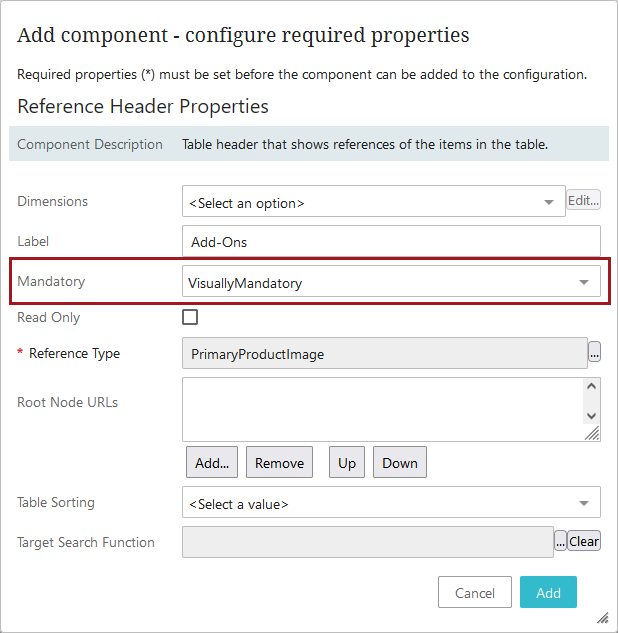Screen dimensions: 618x633
Task: Toggle the Read Only checkbox
Action: (190, 317)
